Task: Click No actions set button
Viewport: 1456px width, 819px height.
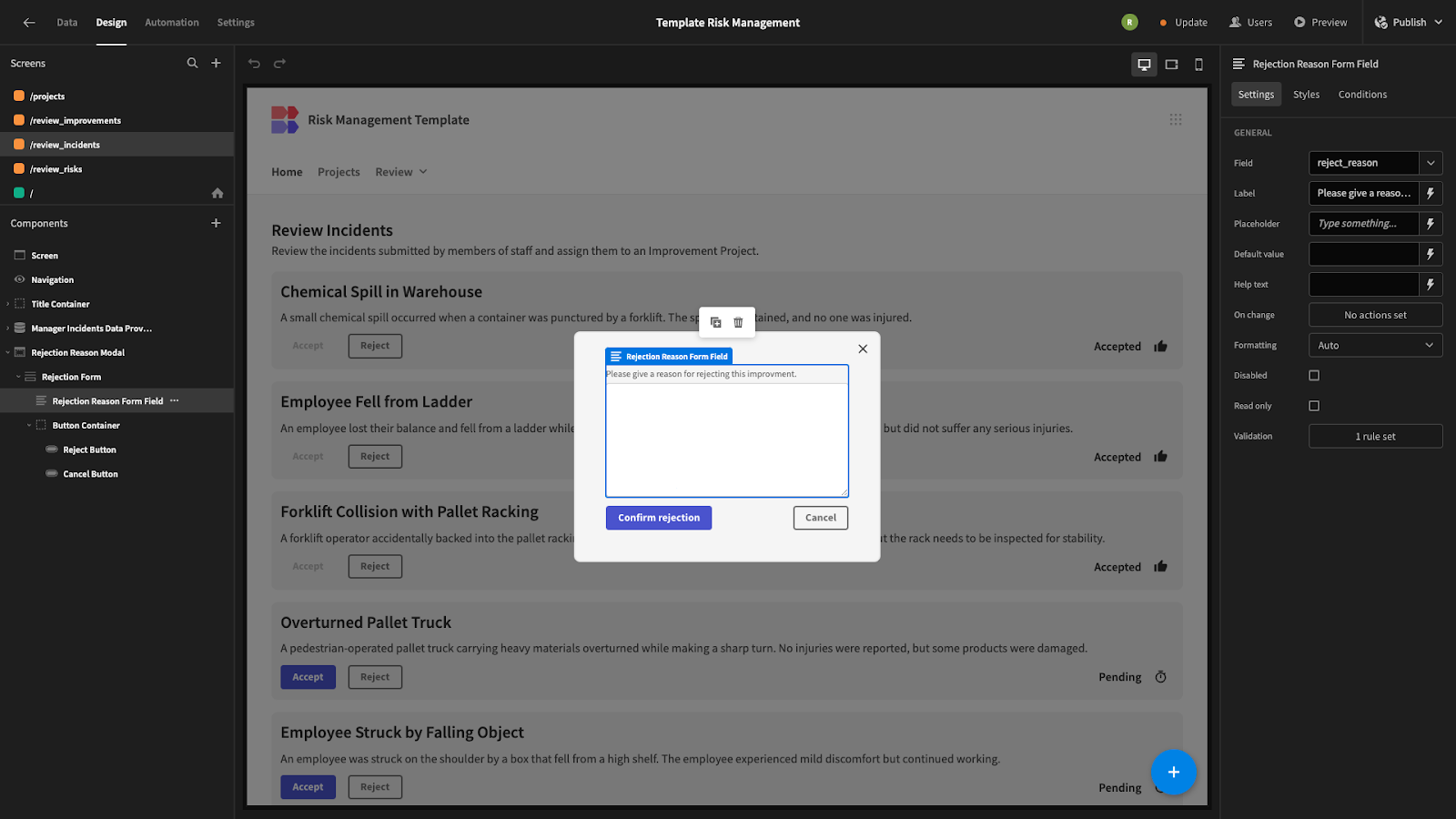Action: (x=1375, y=315)
